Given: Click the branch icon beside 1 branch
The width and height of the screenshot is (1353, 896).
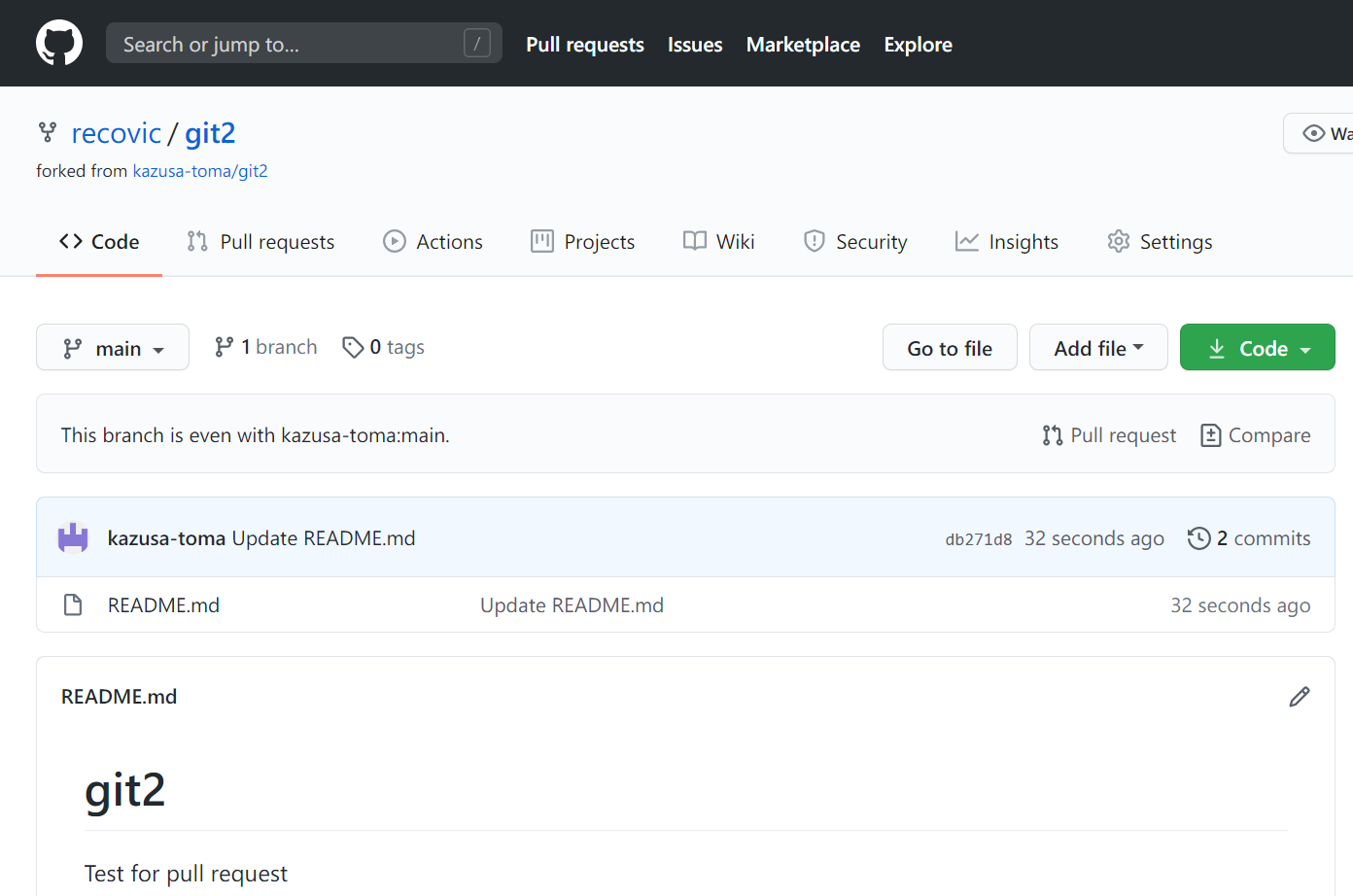Looking at the screenshot, I should pos(225,347).
